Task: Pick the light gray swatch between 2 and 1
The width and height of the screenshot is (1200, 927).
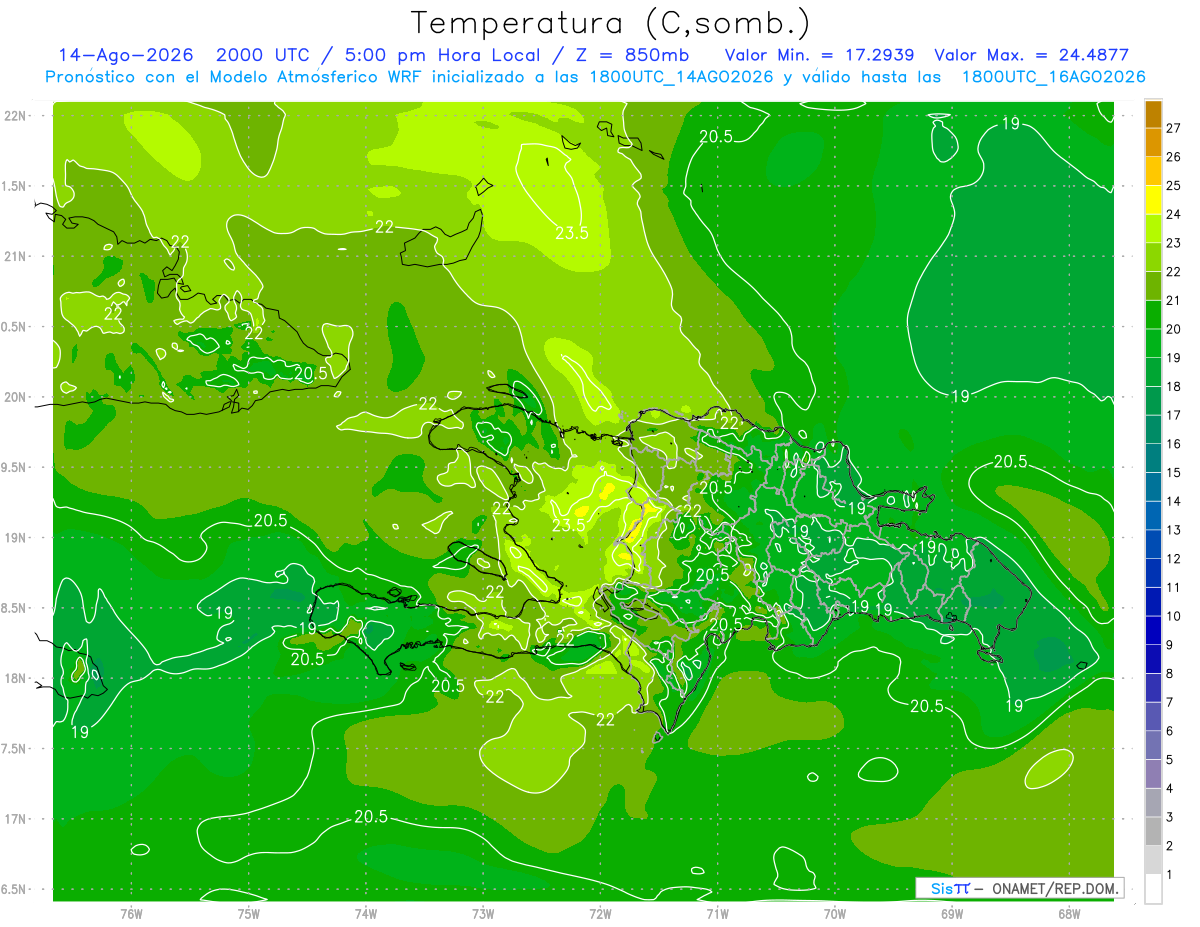Action: (x=1153, y=860)
